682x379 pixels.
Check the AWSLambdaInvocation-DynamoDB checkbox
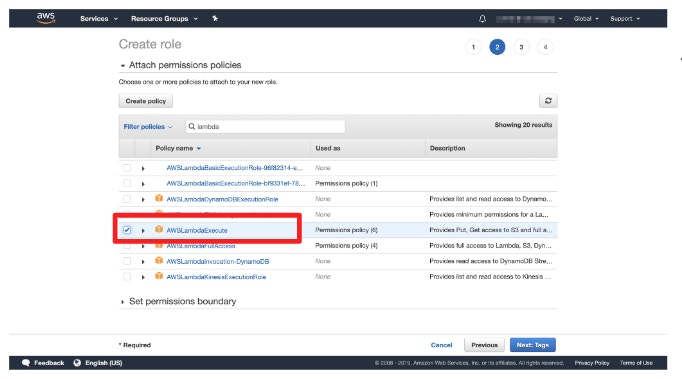click(127, 261)
